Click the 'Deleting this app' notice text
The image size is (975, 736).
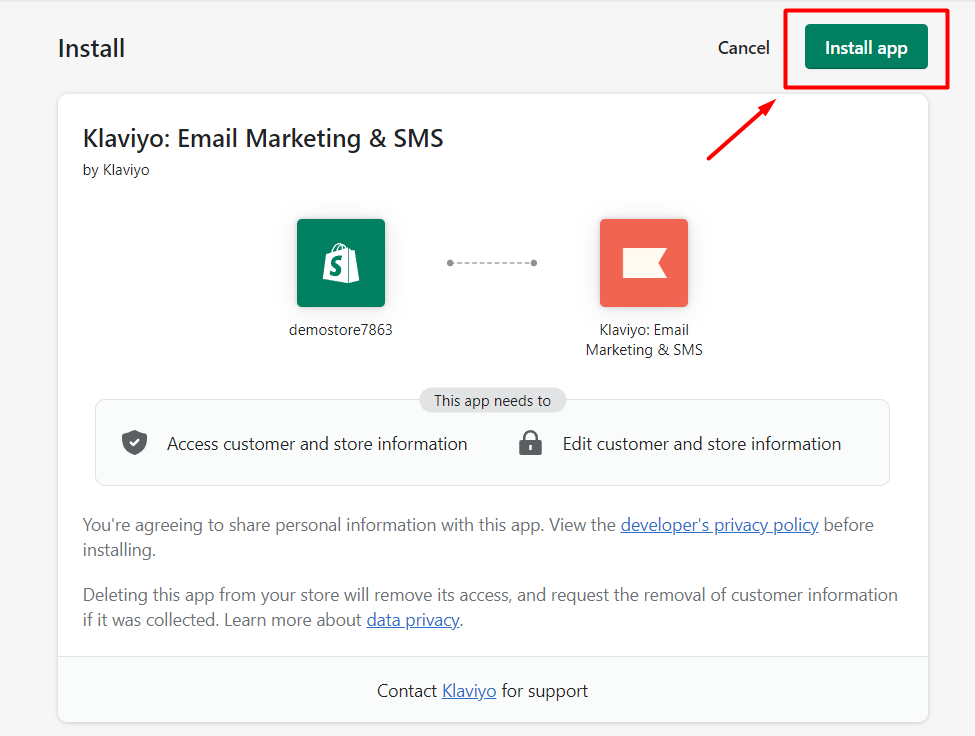point(490,607)
